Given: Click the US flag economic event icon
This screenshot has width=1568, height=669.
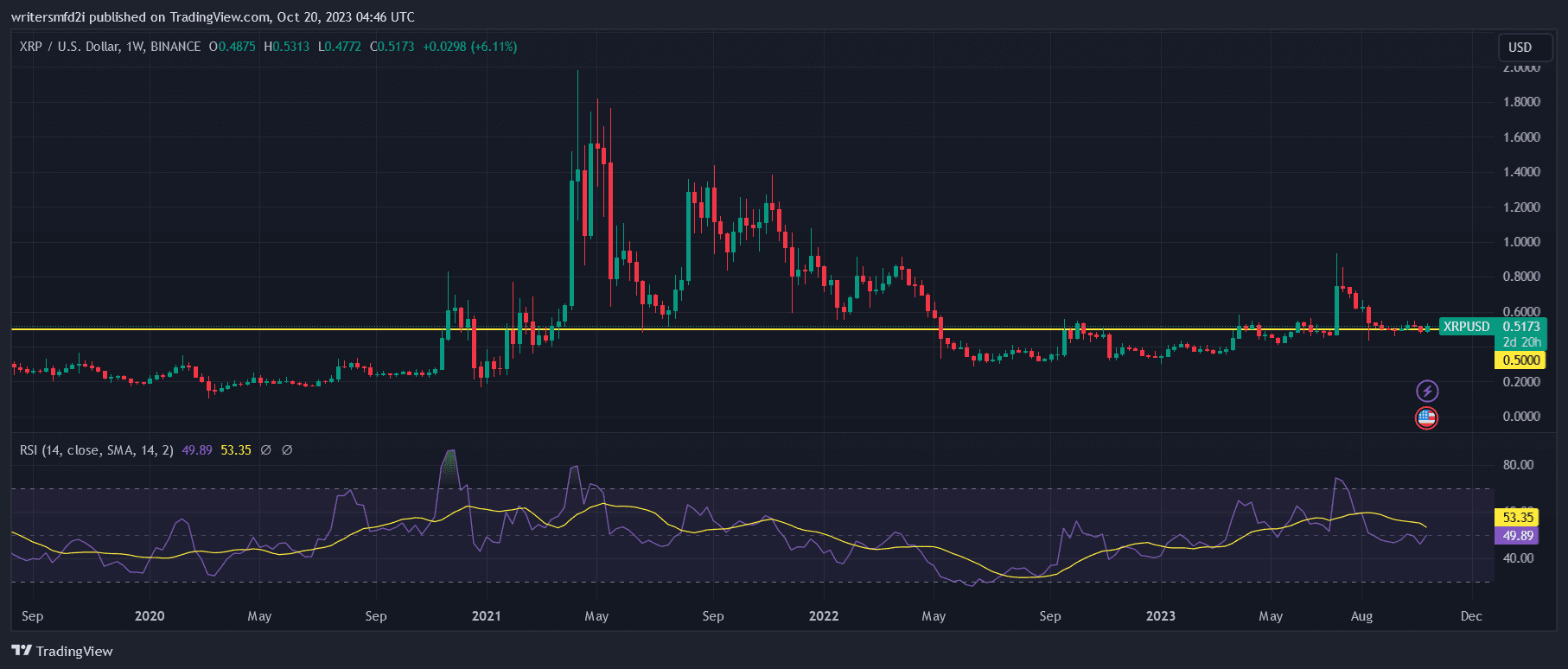Looking at the screenshot, I should point(1426,418).
